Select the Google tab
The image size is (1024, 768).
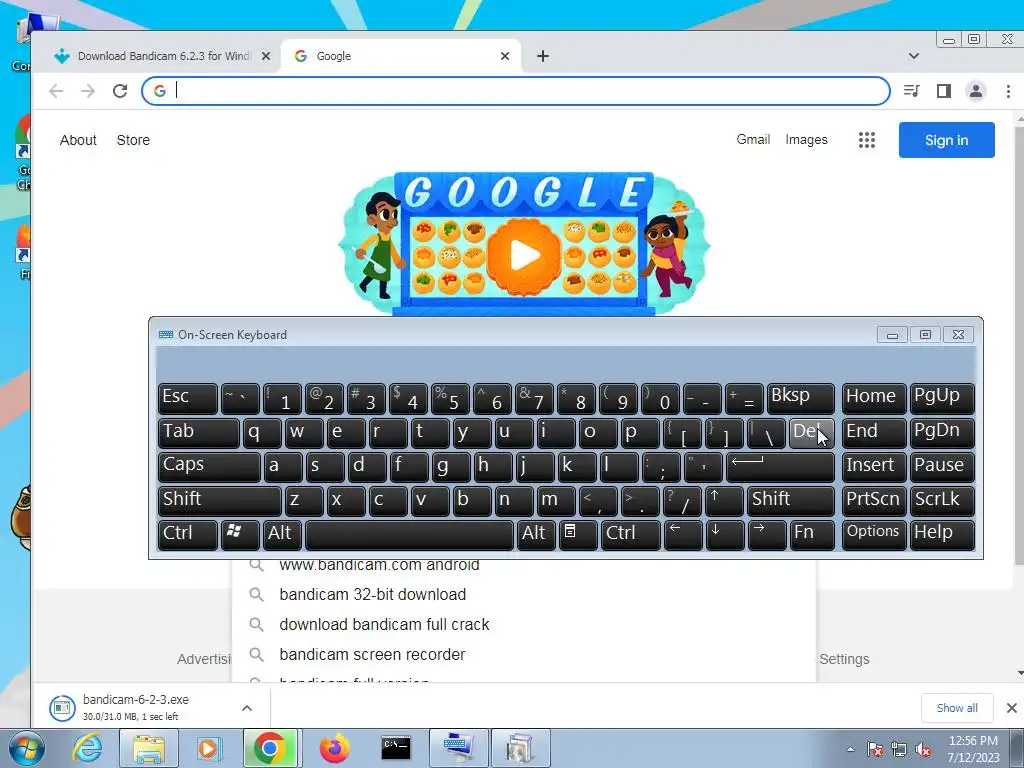pyautogui.click(x=400, y=56)
